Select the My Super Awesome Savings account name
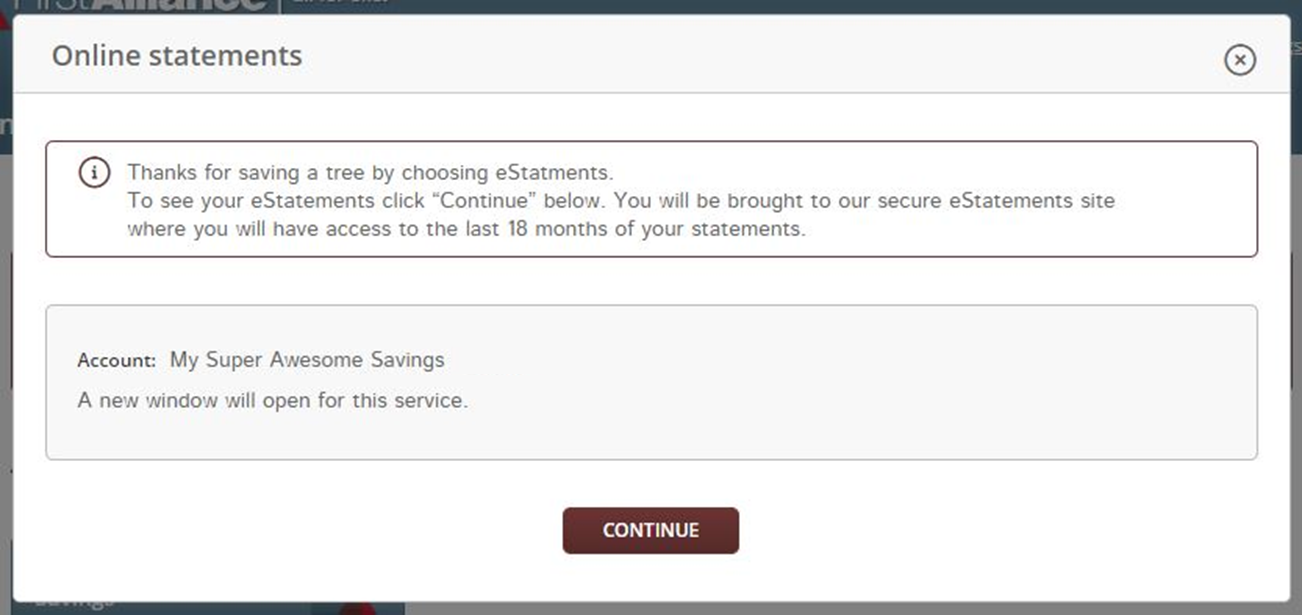 click(307, 359)
